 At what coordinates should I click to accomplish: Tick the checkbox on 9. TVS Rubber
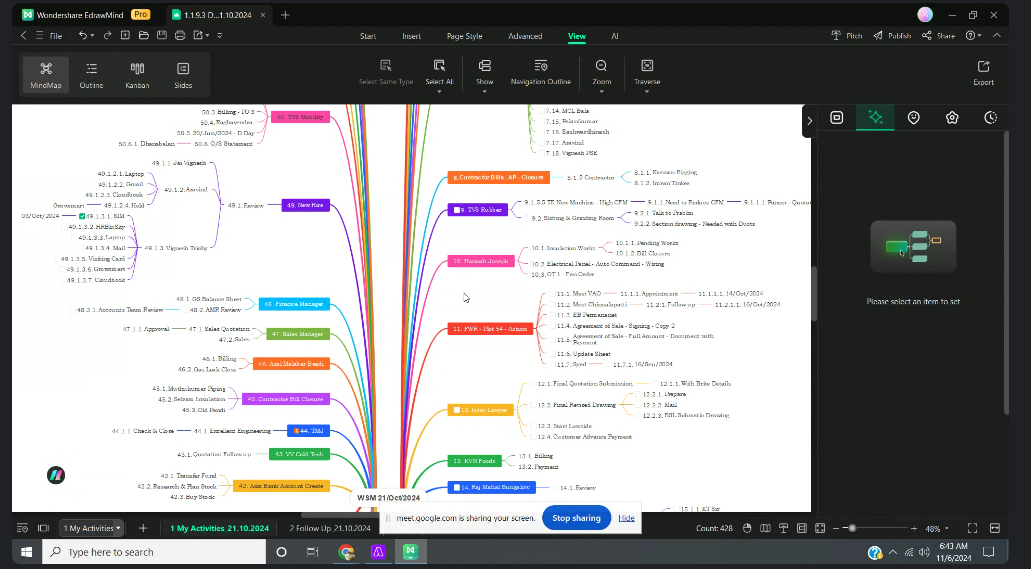pos(457,210)
